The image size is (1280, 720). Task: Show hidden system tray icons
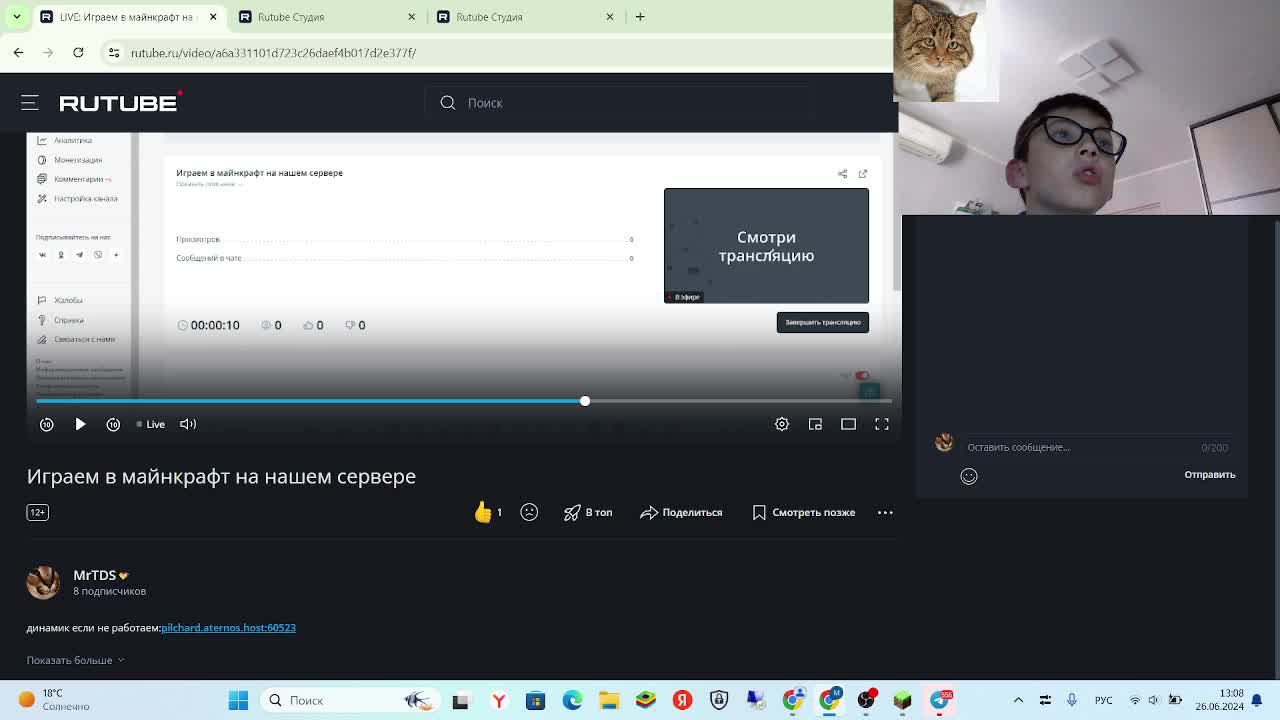[x=1018, y=700]
